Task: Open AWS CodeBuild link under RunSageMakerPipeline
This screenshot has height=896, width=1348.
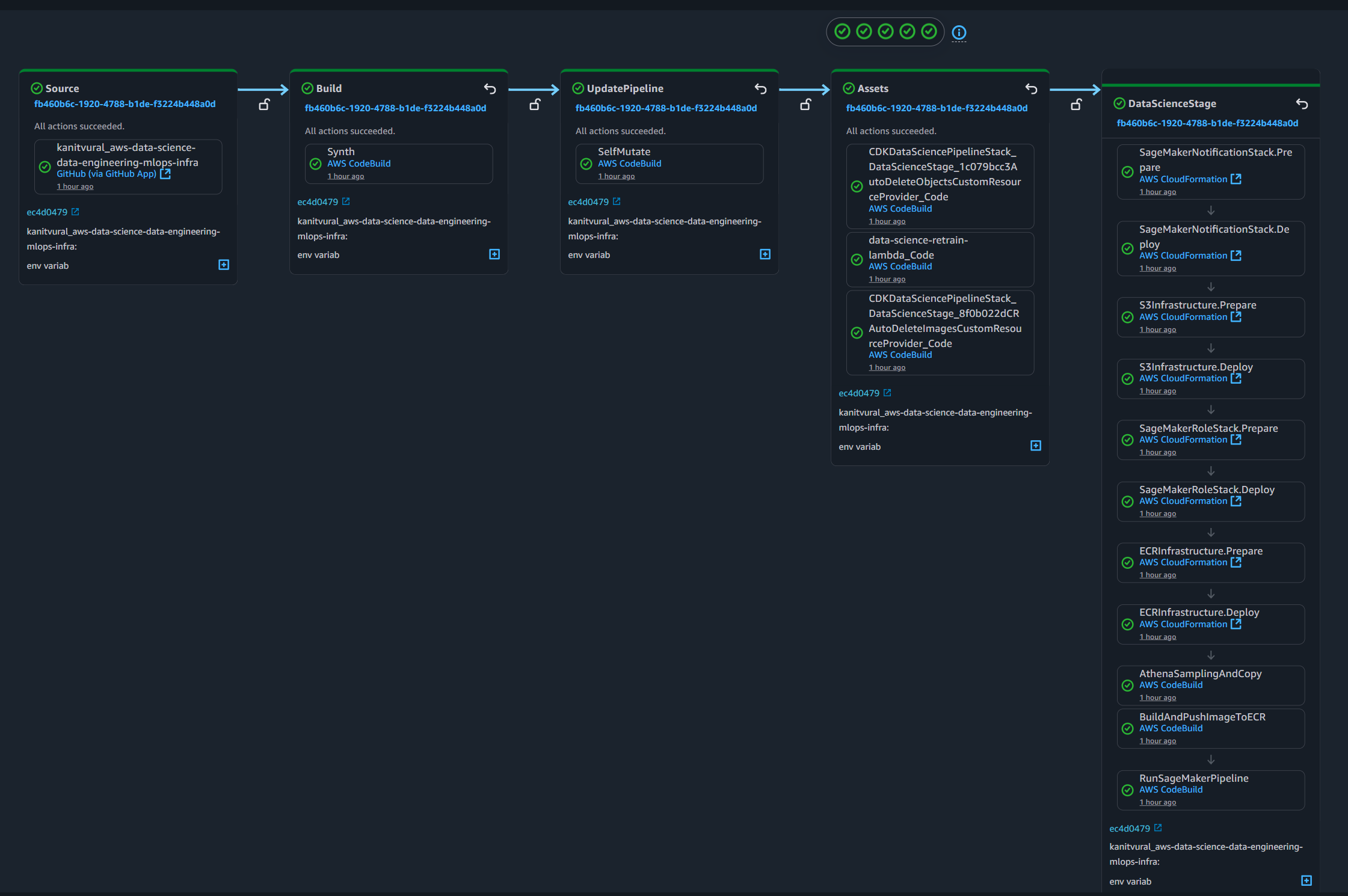Action: [1171, 790]
